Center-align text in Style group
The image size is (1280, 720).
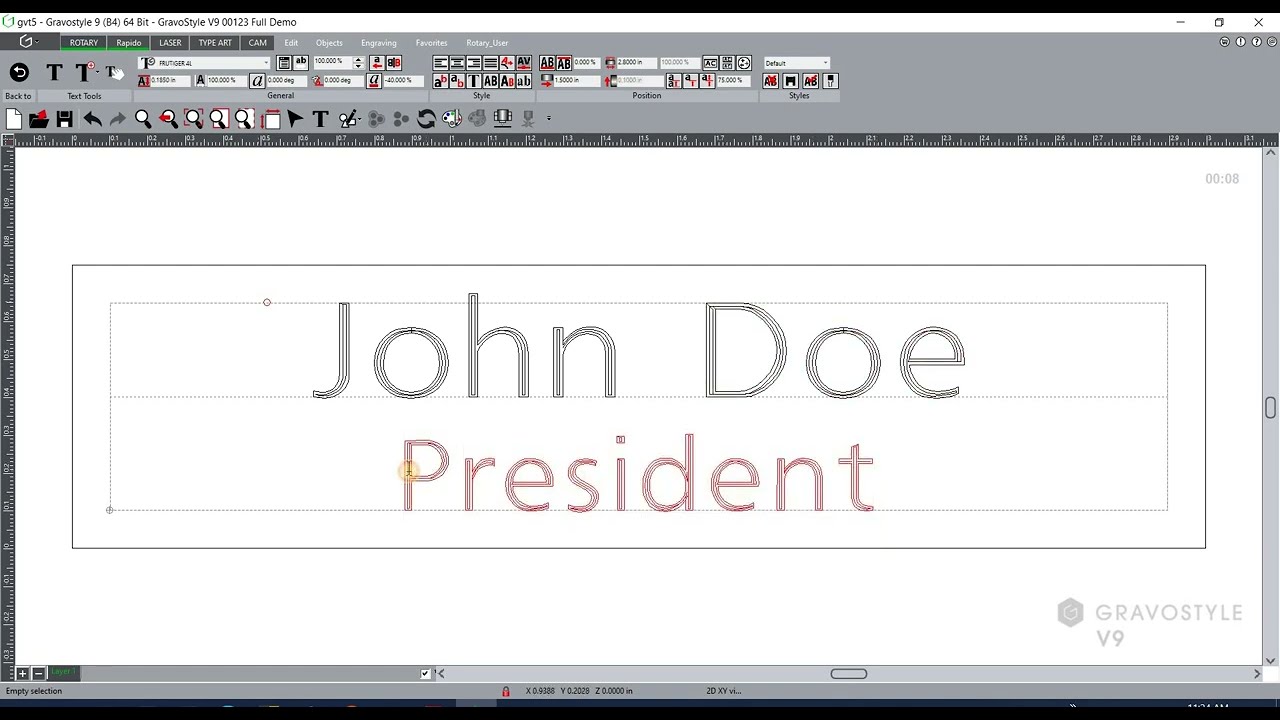[457, 63]
